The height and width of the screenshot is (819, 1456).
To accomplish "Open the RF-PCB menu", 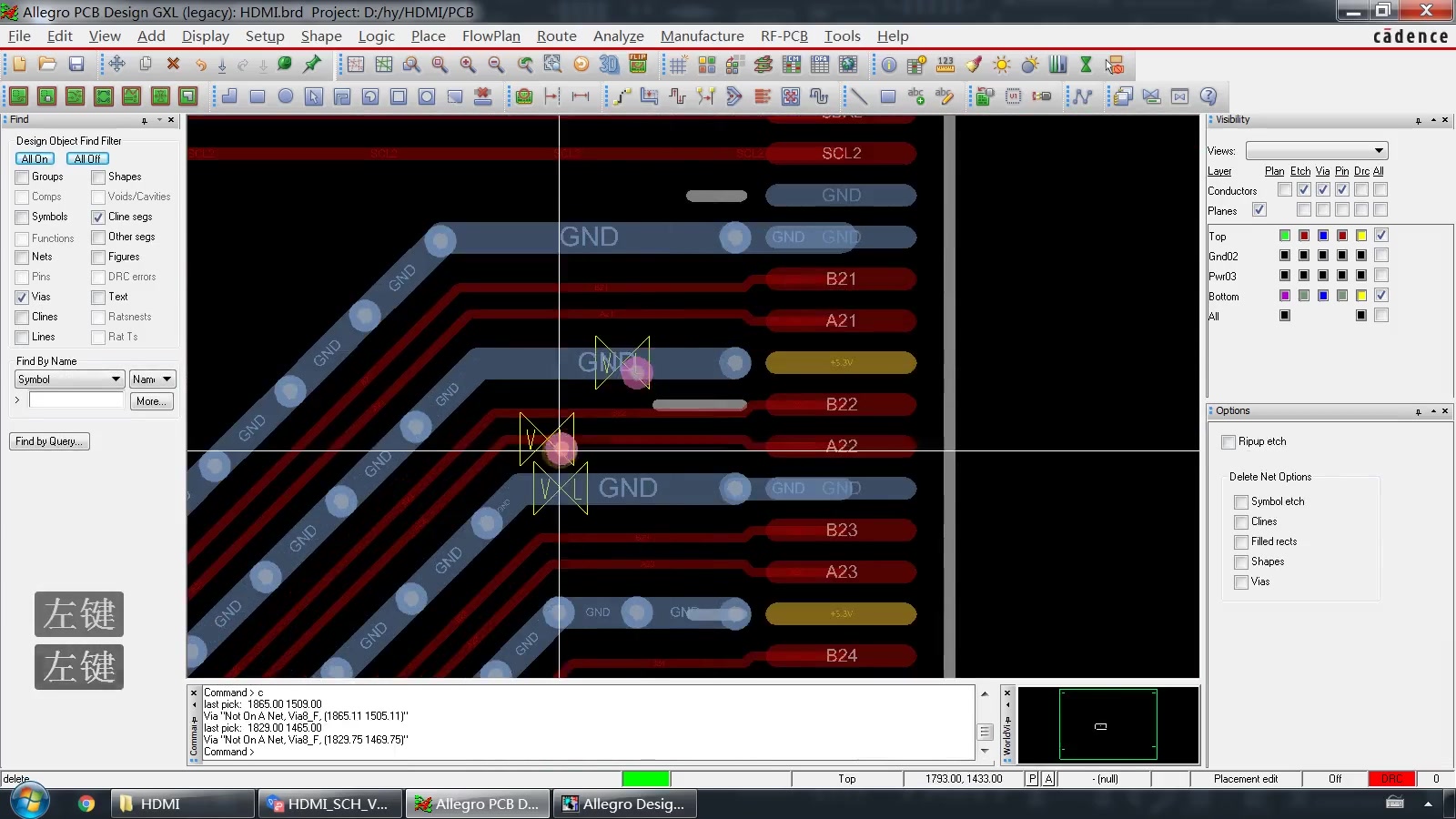I will pos(784,35).
